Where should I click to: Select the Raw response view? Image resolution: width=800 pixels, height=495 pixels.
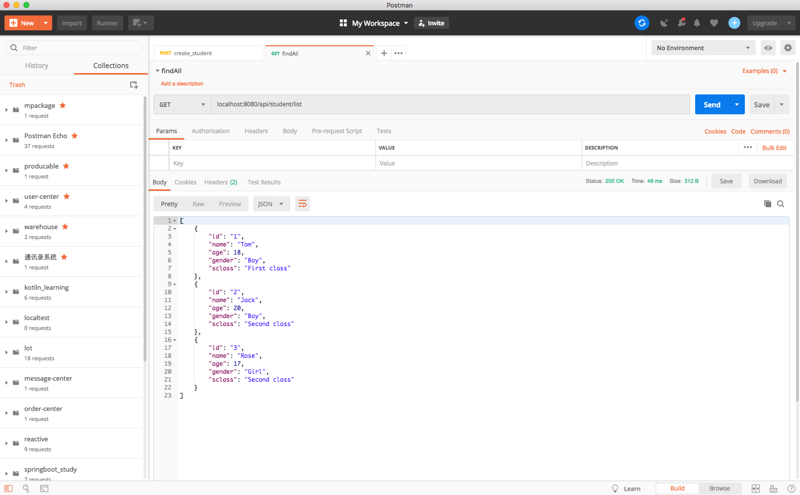[198, 204]
